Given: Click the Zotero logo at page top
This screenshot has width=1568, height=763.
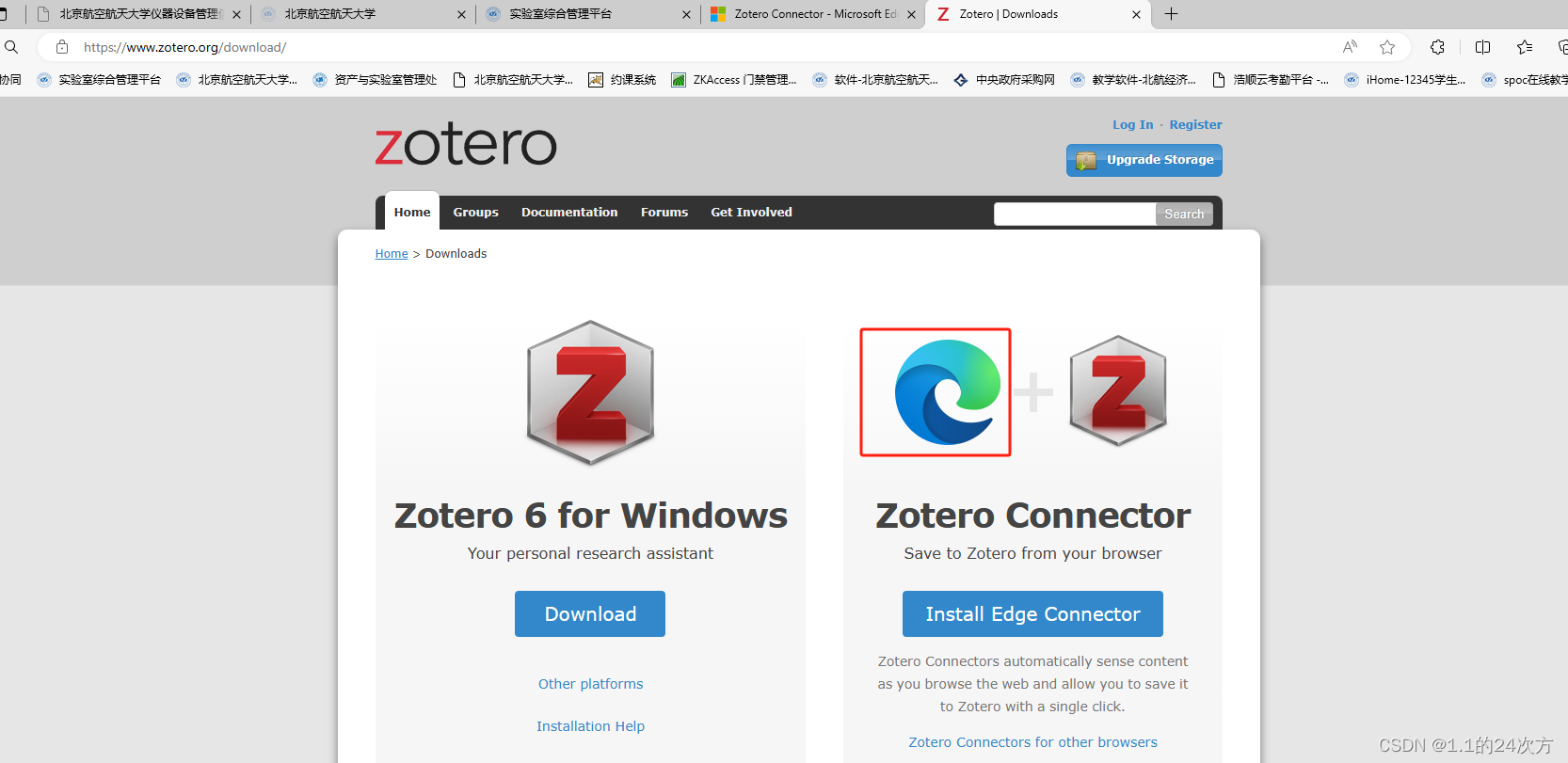Looking at the screenshot, I should 466,145.
